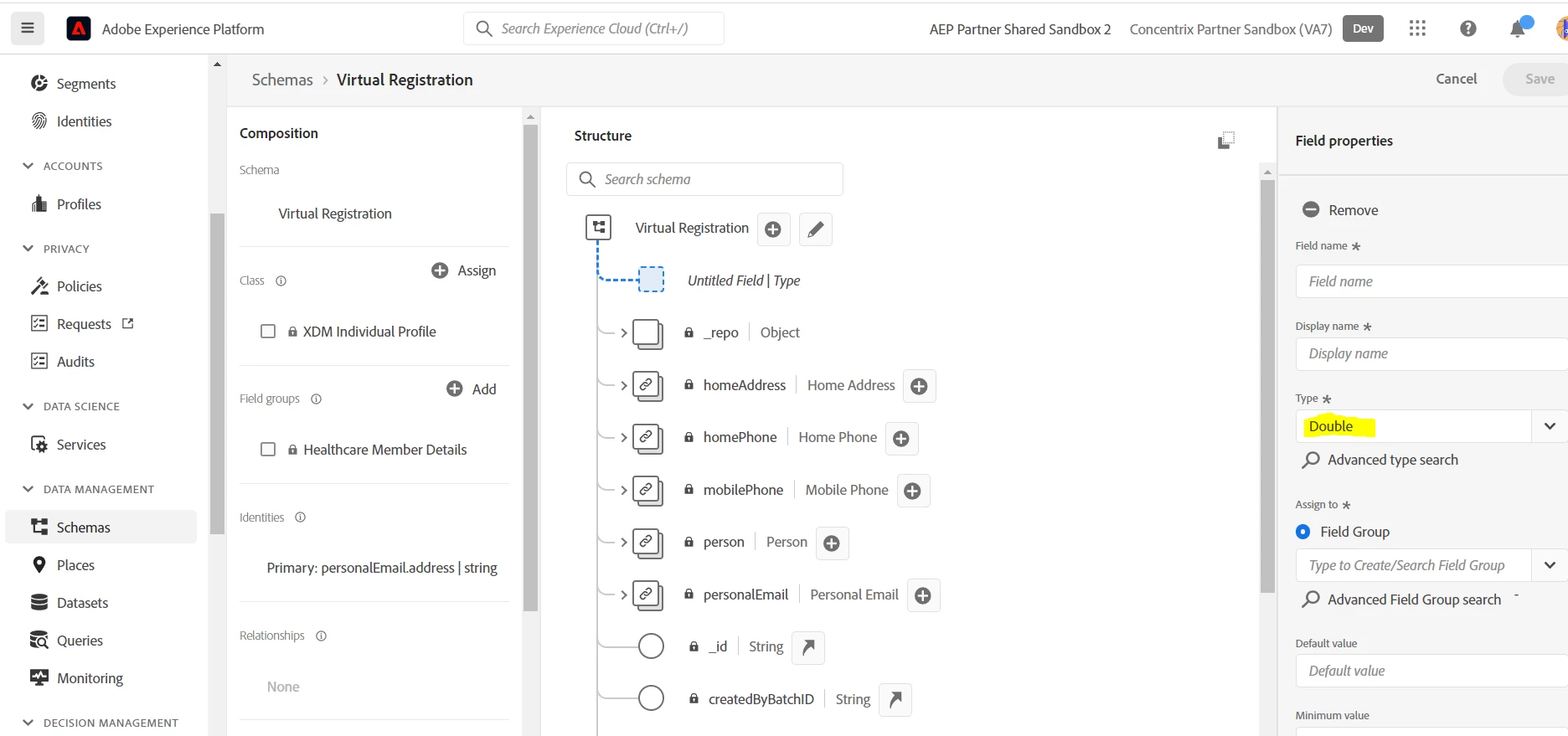Add field under homeAddress with plus icon
This screenshot has height=736, width=1568.
[919, 386]
